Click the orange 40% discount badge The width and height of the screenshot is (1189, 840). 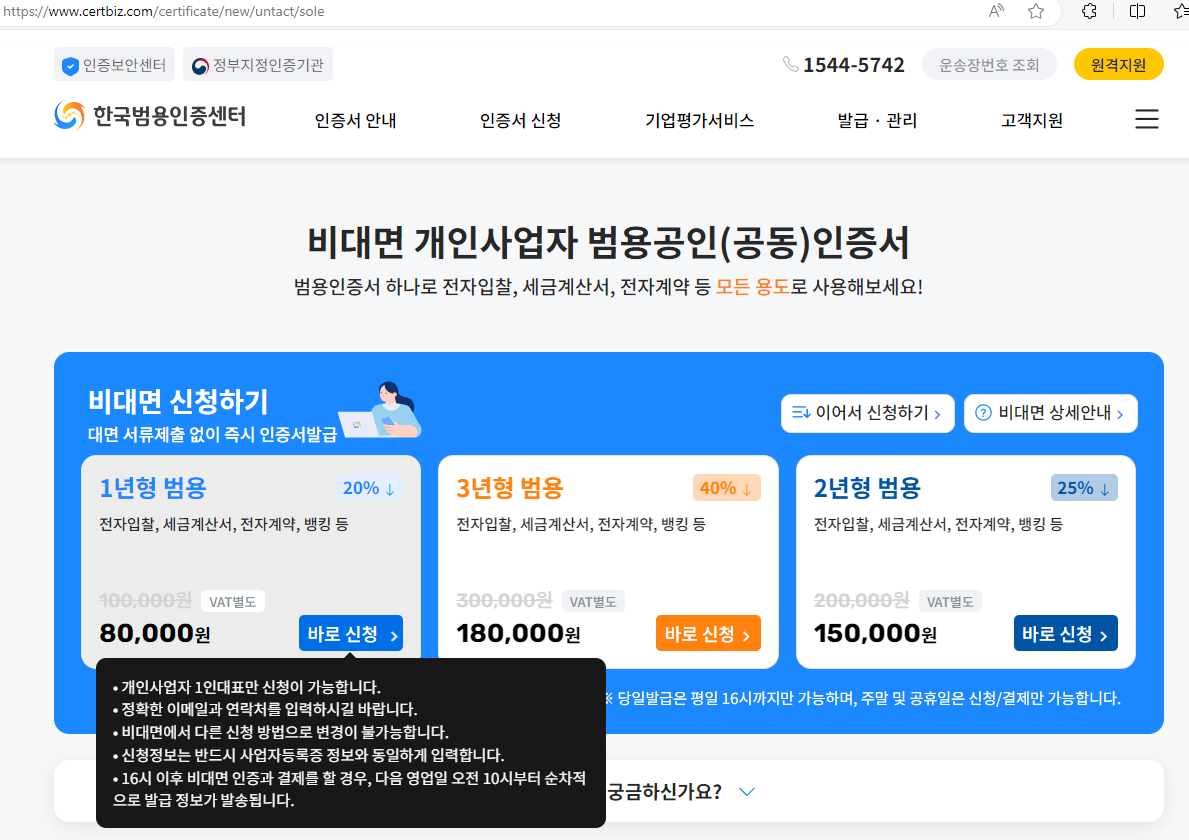point(726,488)
